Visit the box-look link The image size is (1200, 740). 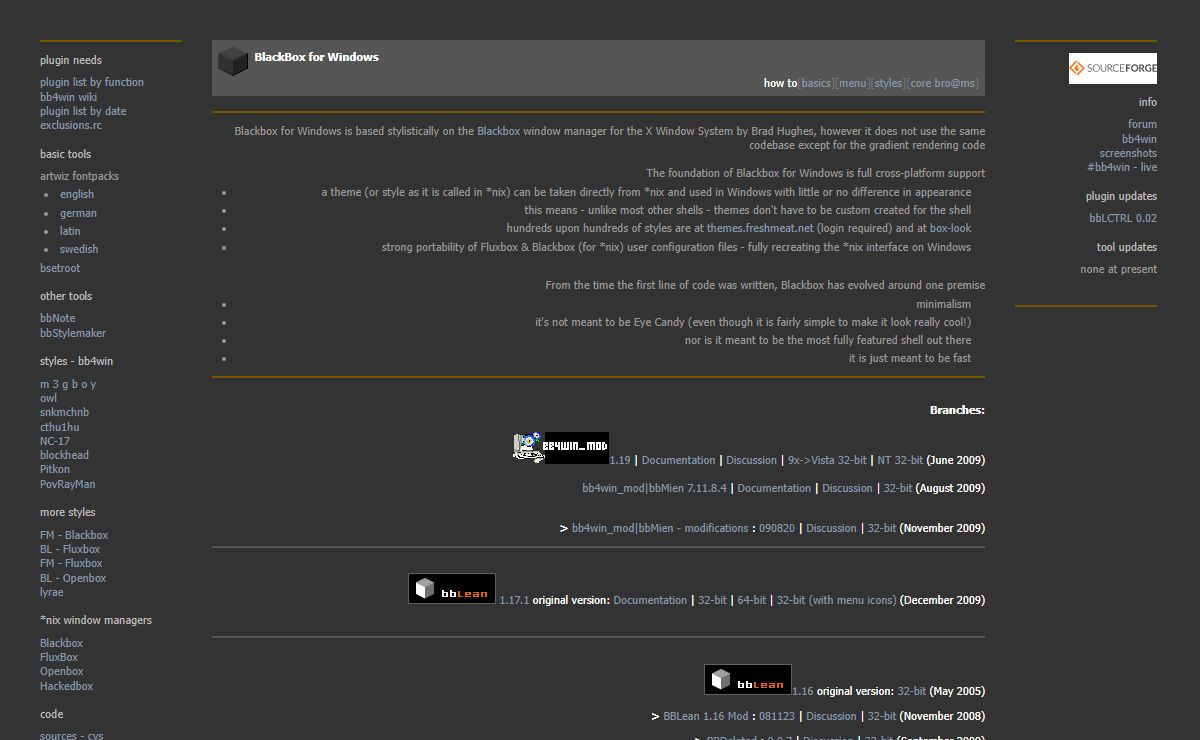click(x=950, y=228)
